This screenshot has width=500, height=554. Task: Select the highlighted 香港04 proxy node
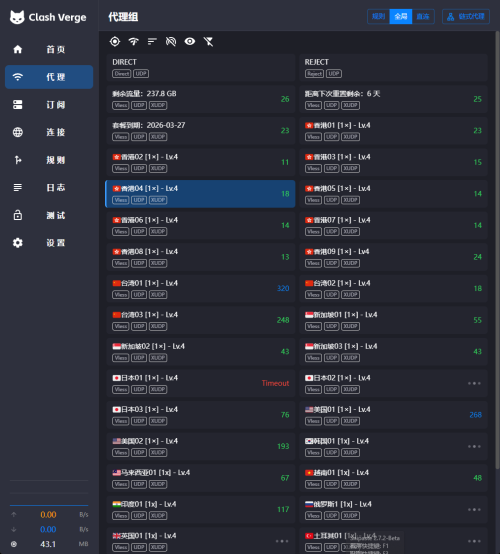click(200, 194)
